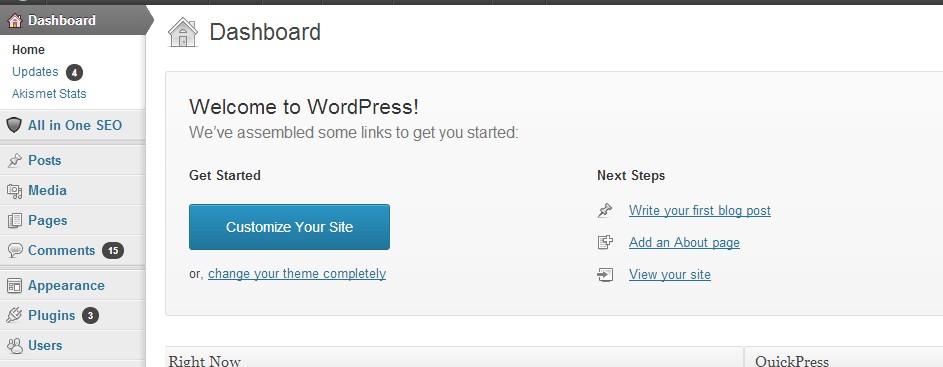Click the Comments speech bubble icon

click(14, 250)
